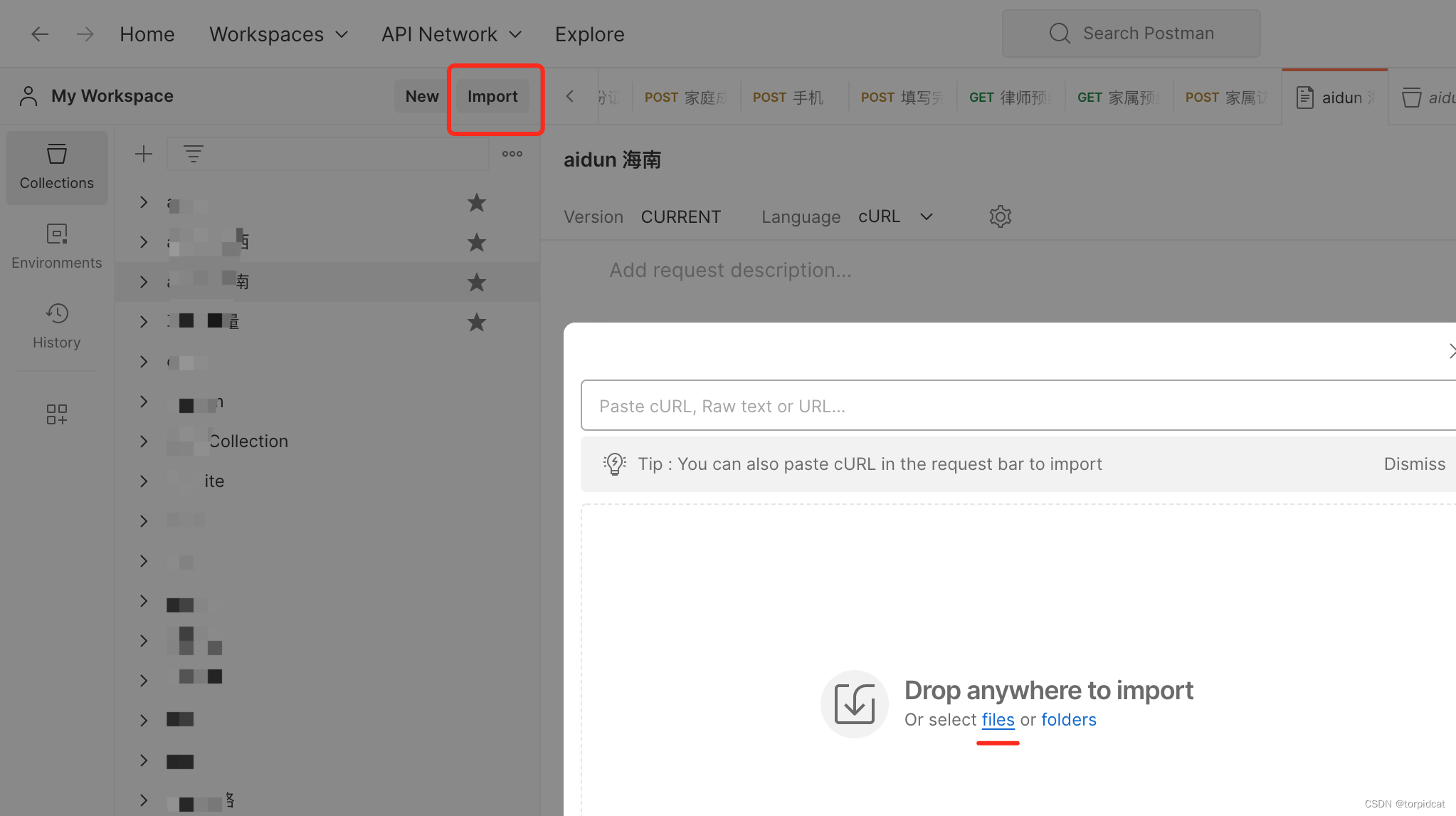Open code snippet settings gear icon
Viewport: 1456px width, 816px height.
click(x=1000, y=216)
